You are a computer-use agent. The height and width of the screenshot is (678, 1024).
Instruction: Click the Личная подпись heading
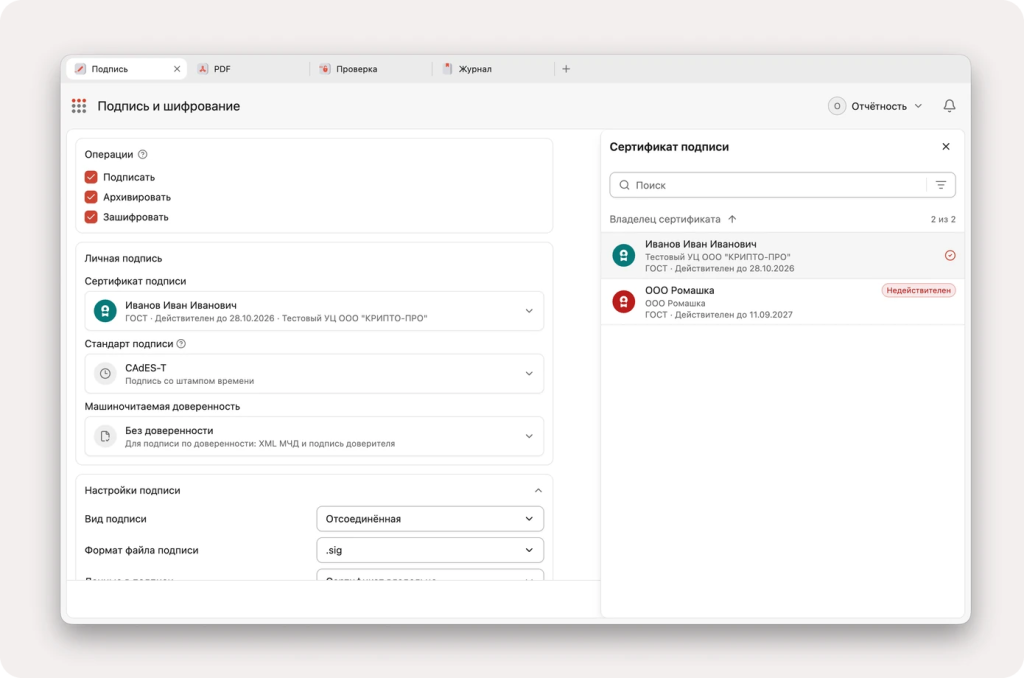point(123,258)
